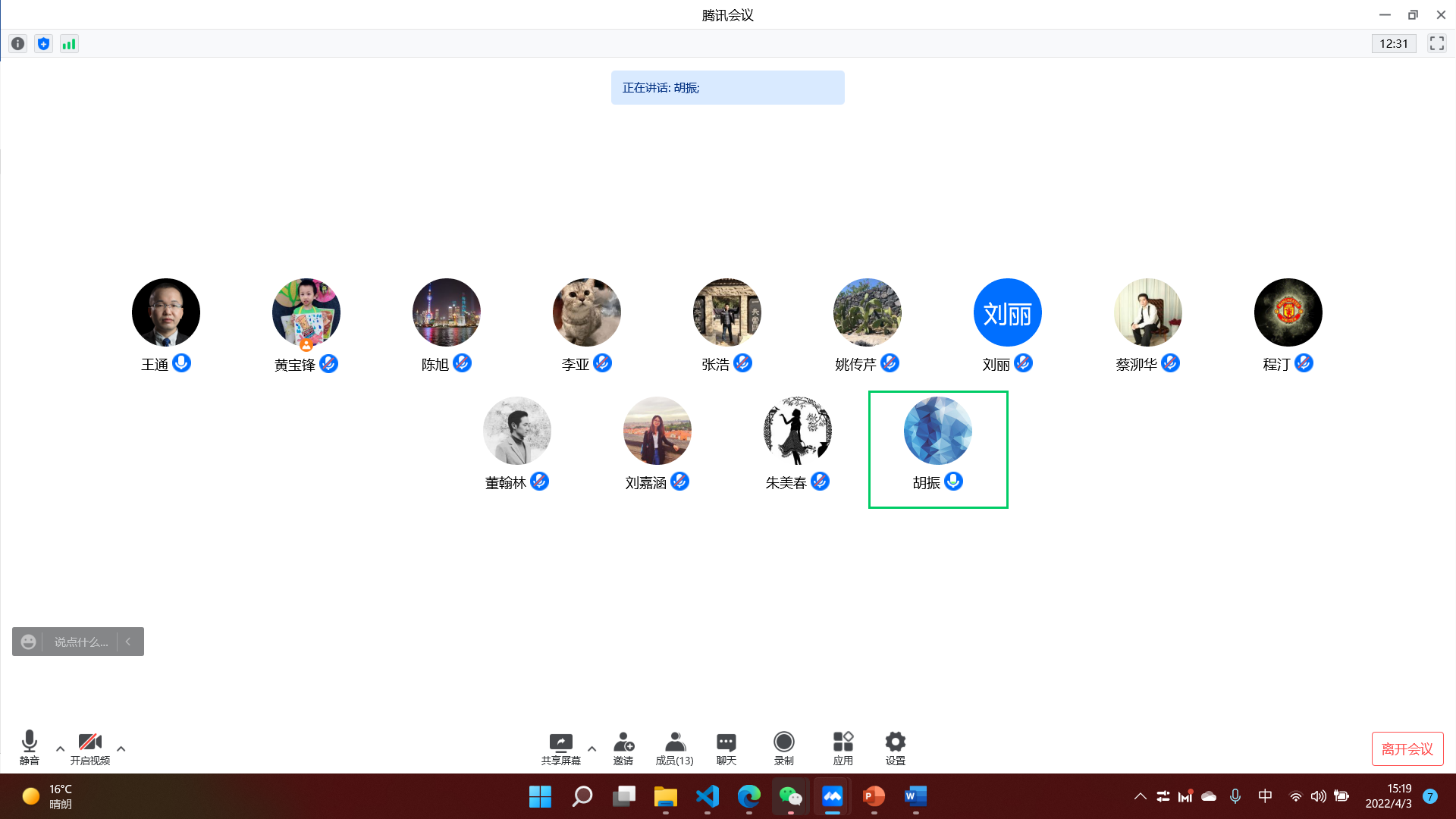Open the 设置 settings gear
This screenshot has width=1456, height=819.
pyautogui.click(x=896, y=748)
